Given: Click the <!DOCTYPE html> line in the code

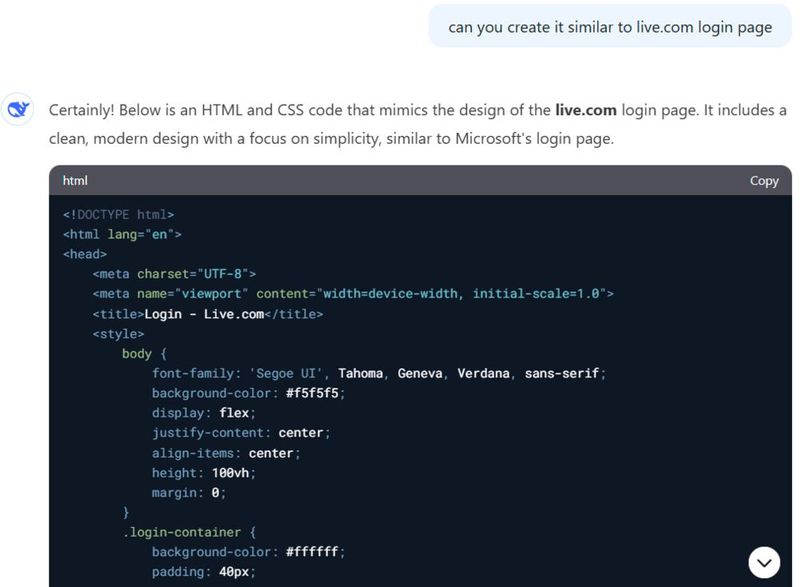Looking at the screenshot, I should pos(118,214).
